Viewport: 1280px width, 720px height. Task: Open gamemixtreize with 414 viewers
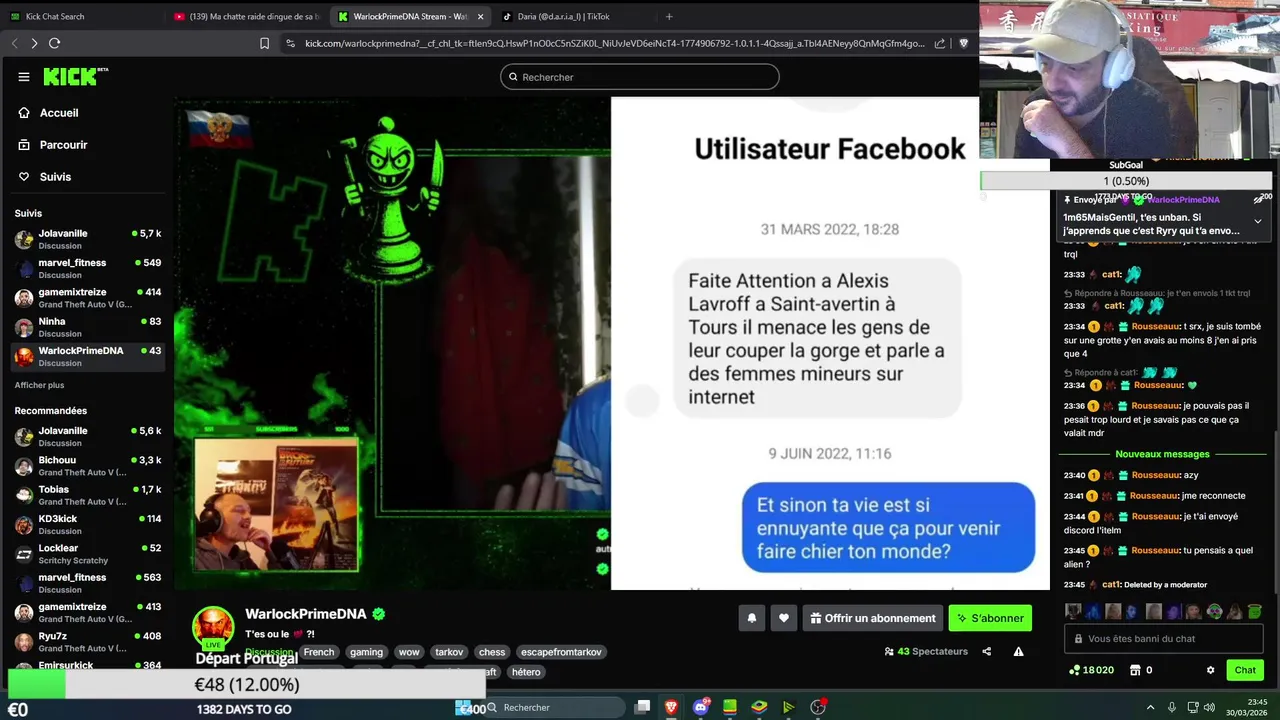(88, 298)
